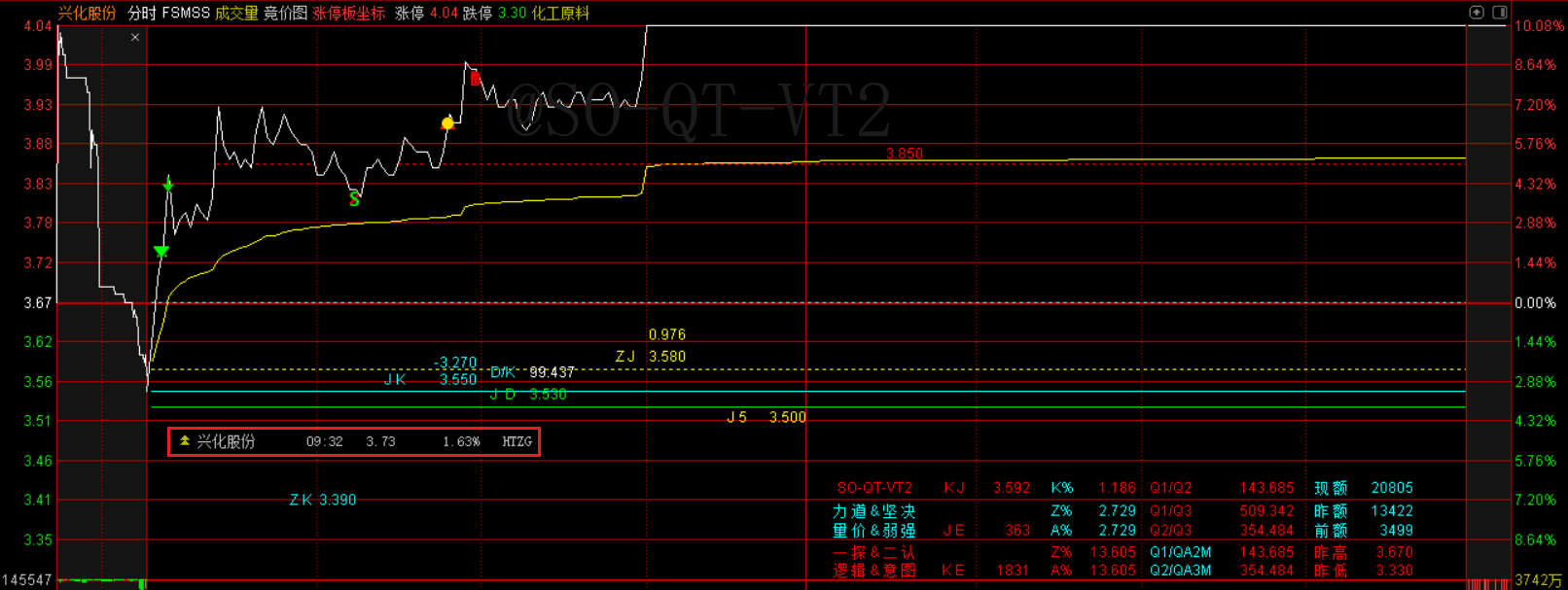
Task: Click the 3742万 label at bottom-right
Action: click(1538, 580)
